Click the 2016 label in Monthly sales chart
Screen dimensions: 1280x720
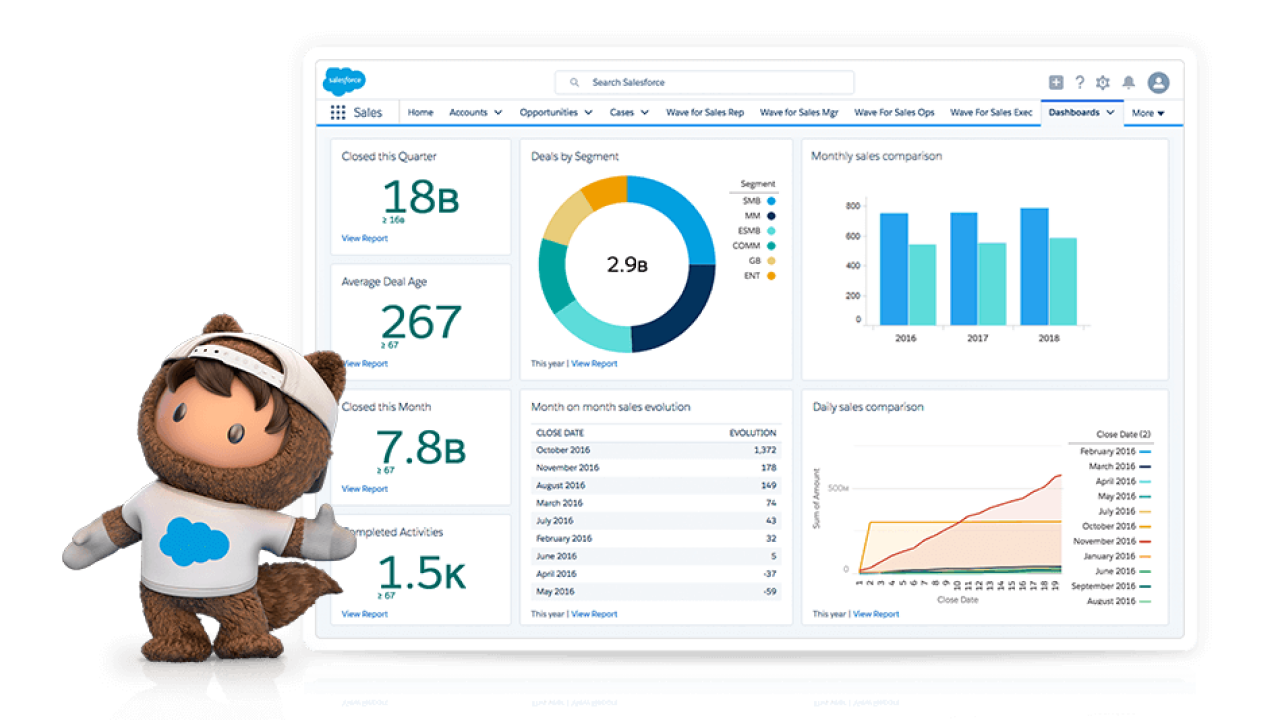pyautogui.click(x=906, y=338)
